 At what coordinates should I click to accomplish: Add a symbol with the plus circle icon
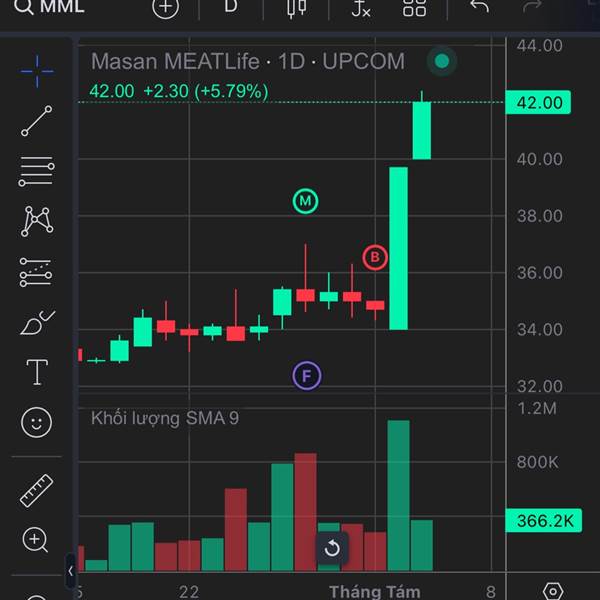pos(165,7)
